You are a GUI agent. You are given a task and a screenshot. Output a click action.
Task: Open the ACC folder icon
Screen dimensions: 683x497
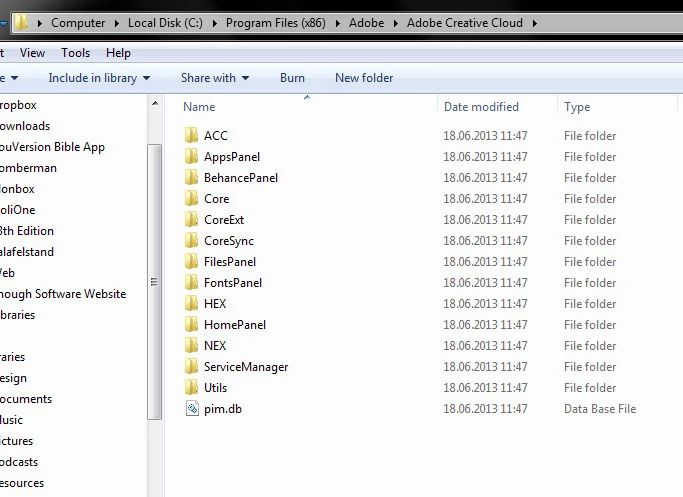[191, 135]
